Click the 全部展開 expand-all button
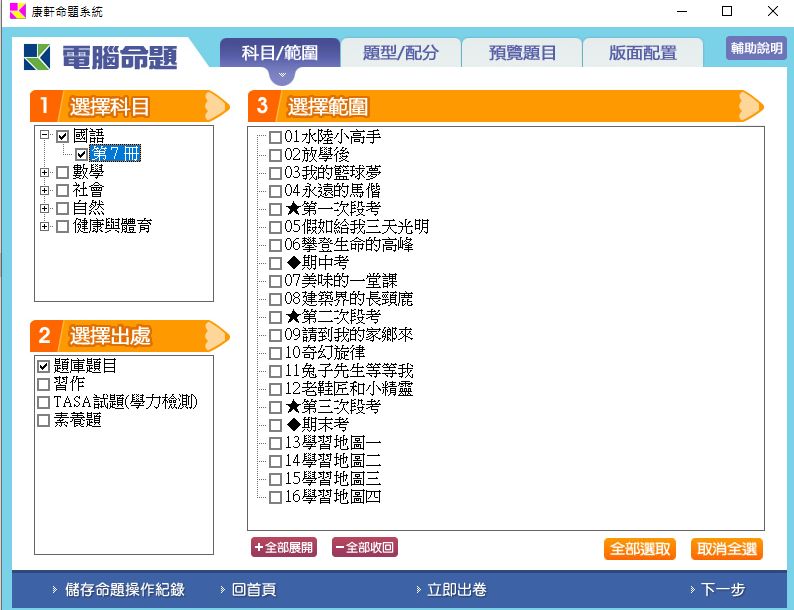Screen dimensions: 794x610 (x=284, y=547)
